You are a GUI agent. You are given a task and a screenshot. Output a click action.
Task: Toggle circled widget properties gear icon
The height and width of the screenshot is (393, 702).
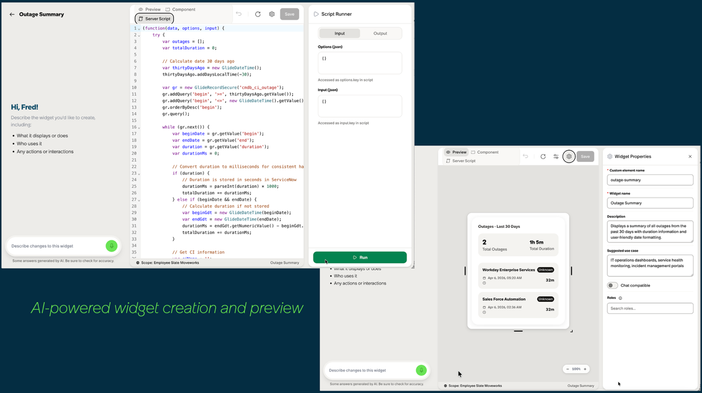pos(569,157)
